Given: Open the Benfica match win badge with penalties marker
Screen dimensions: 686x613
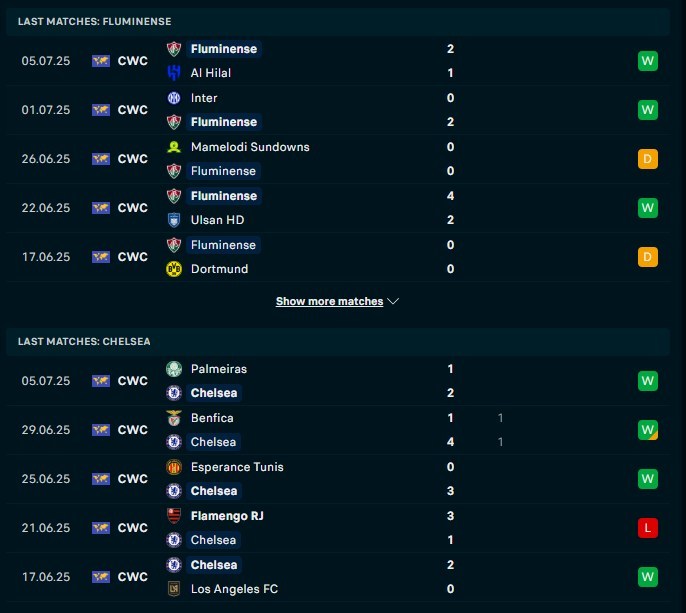Looking at the screenshot, I should click(x=648, y=430).
